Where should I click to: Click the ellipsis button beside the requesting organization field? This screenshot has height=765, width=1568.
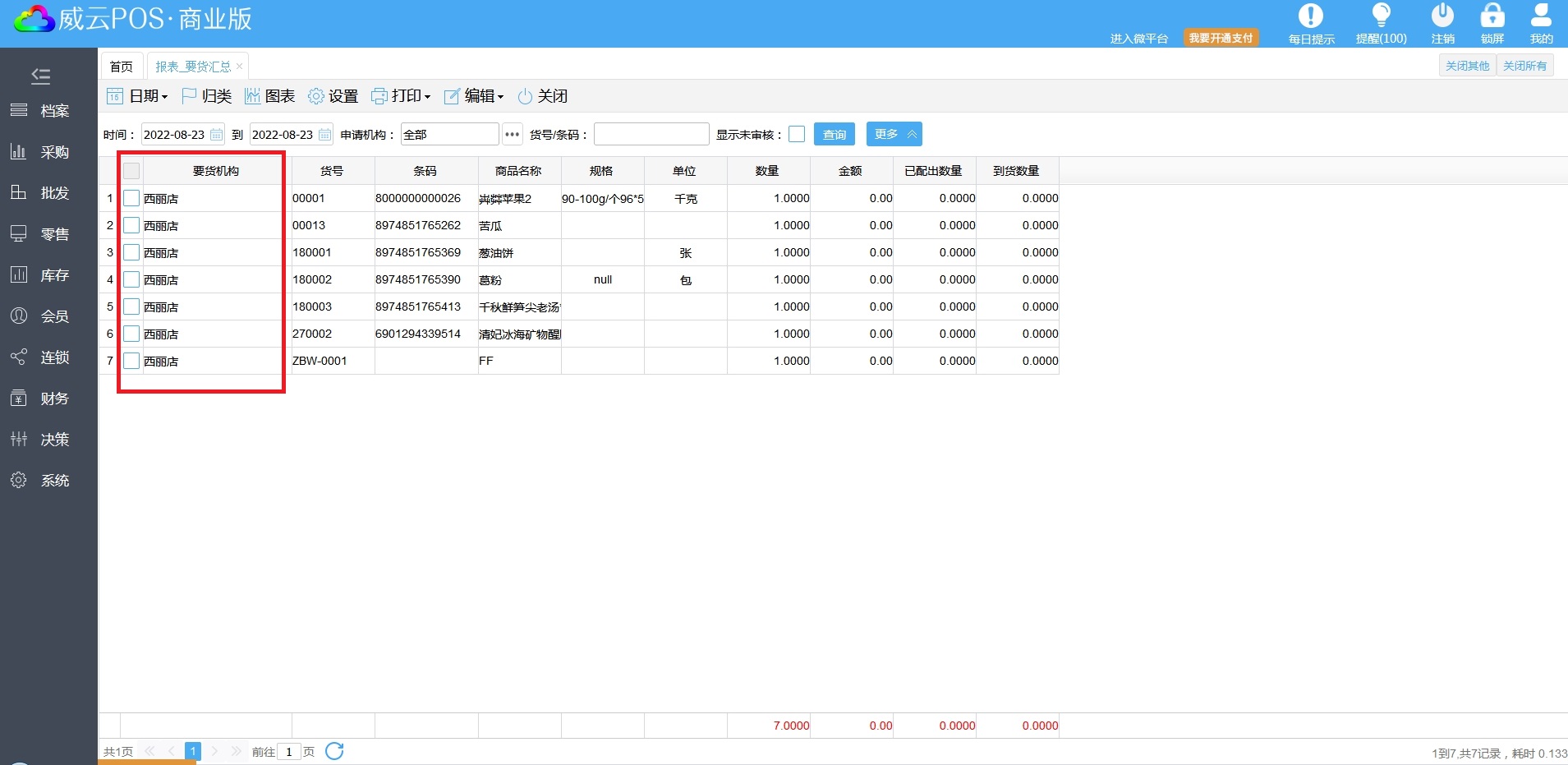tap(512, 134)
